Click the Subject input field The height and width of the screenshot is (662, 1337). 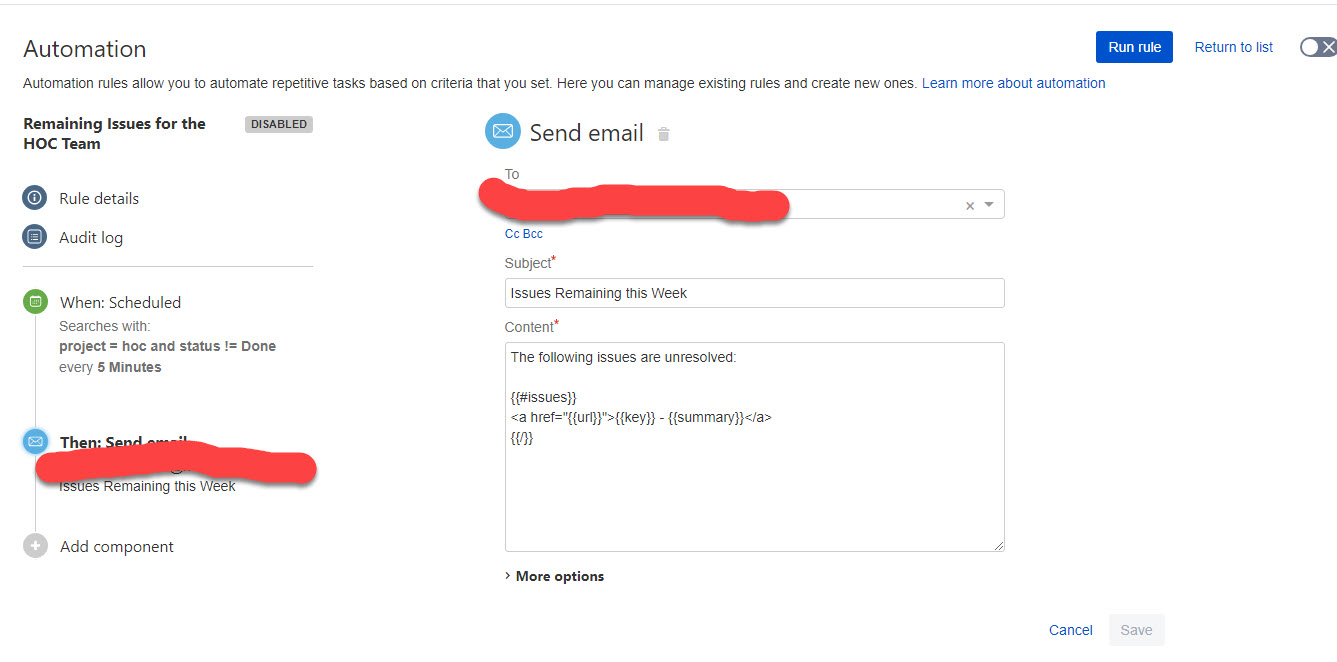pyautogui.click(x=755, y=293)
